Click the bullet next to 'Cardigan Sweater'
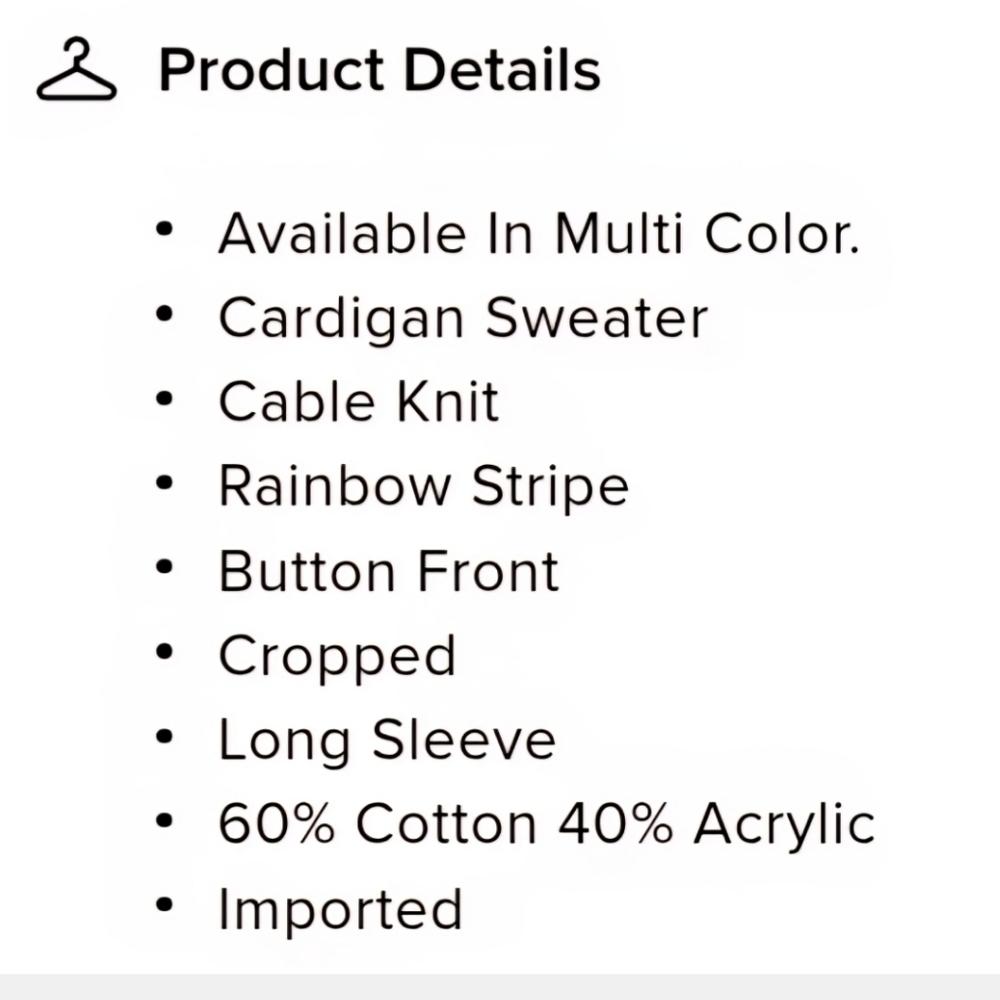 [x=165, y=316]
